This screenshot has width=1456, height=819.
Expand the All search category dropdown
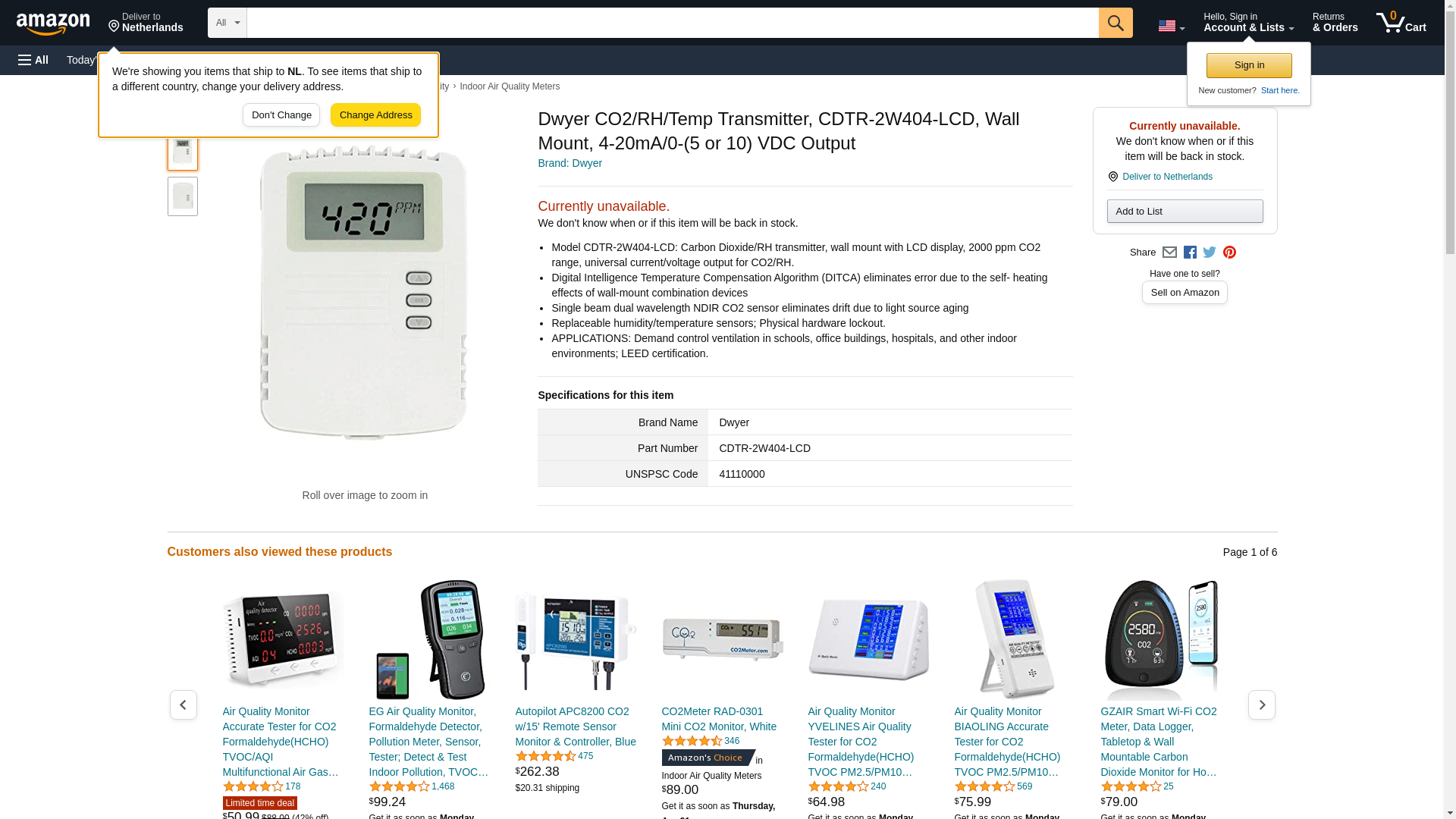pos(227,23)
